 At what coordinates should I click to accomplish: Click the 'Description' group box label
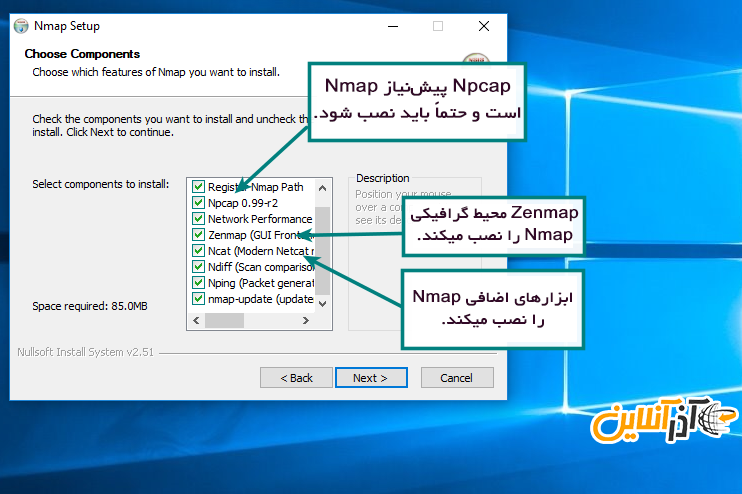[382, 178]
